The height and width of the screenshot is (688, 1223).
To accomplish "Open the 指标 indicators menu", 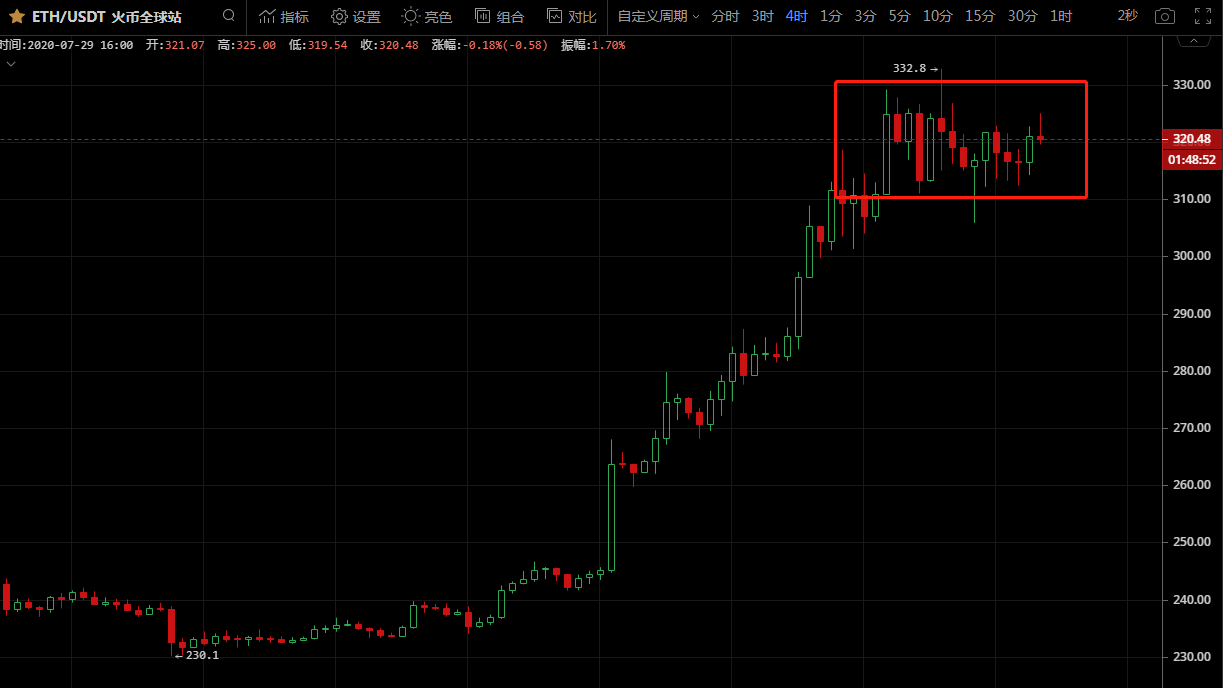I will 284,17.
